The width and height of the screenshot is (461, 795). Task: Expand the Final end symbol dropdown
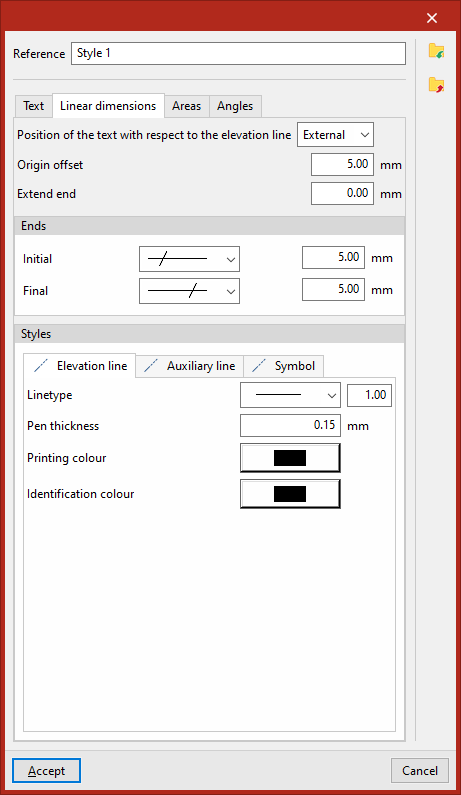(189, 291)
